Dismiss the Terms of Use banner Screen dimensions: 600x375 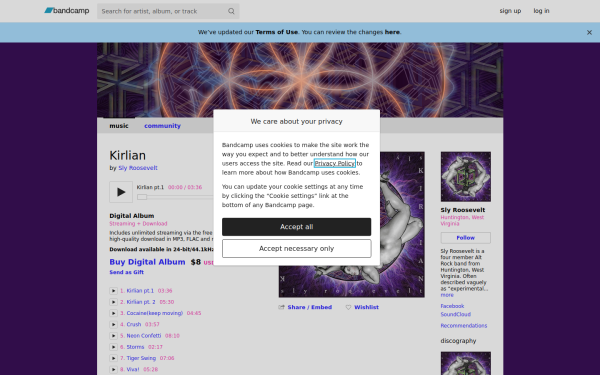pyautogui.click(x=589, y=33)
